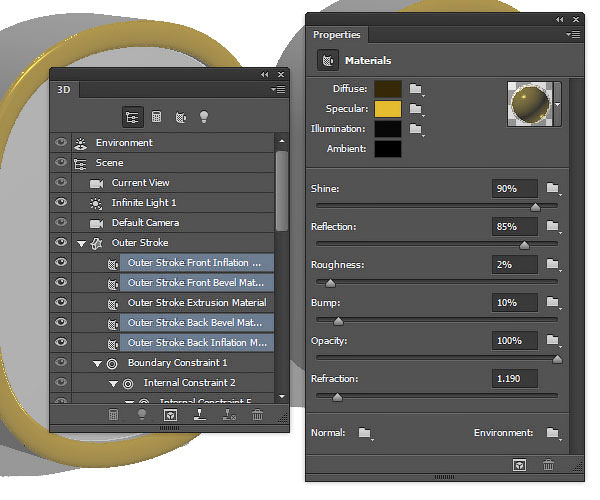Click add new light bulb in 3D panel footer
Viewport: 600px width, 500px height.
142,415
